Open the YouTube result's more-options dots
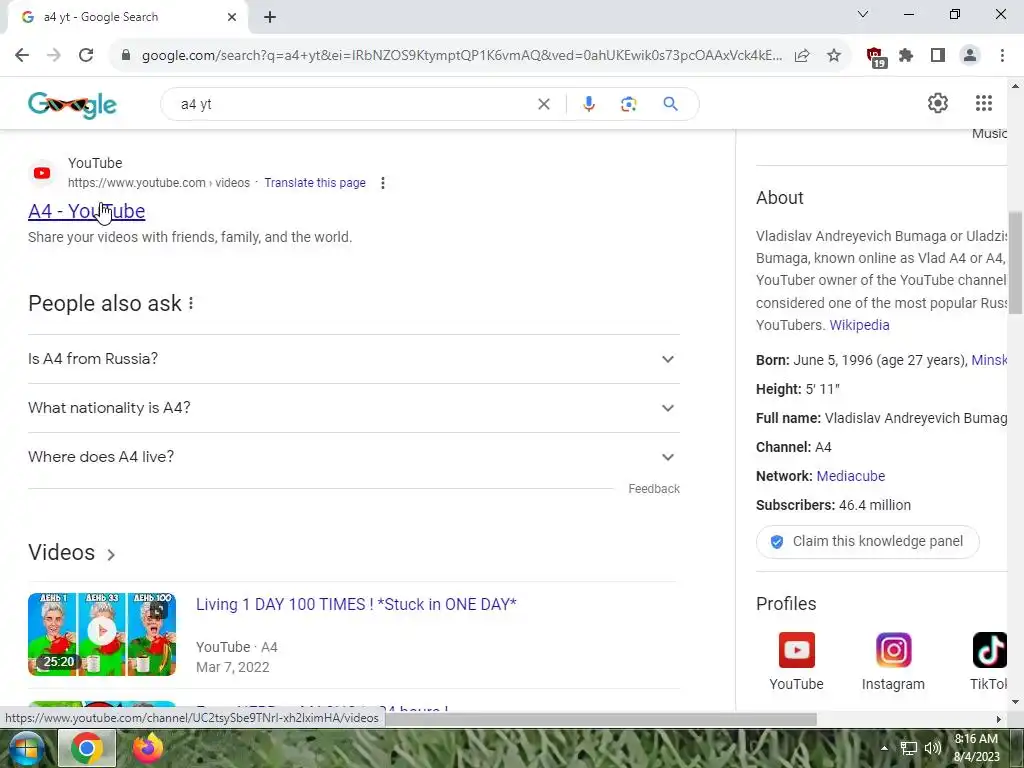 tap(383, 183)
